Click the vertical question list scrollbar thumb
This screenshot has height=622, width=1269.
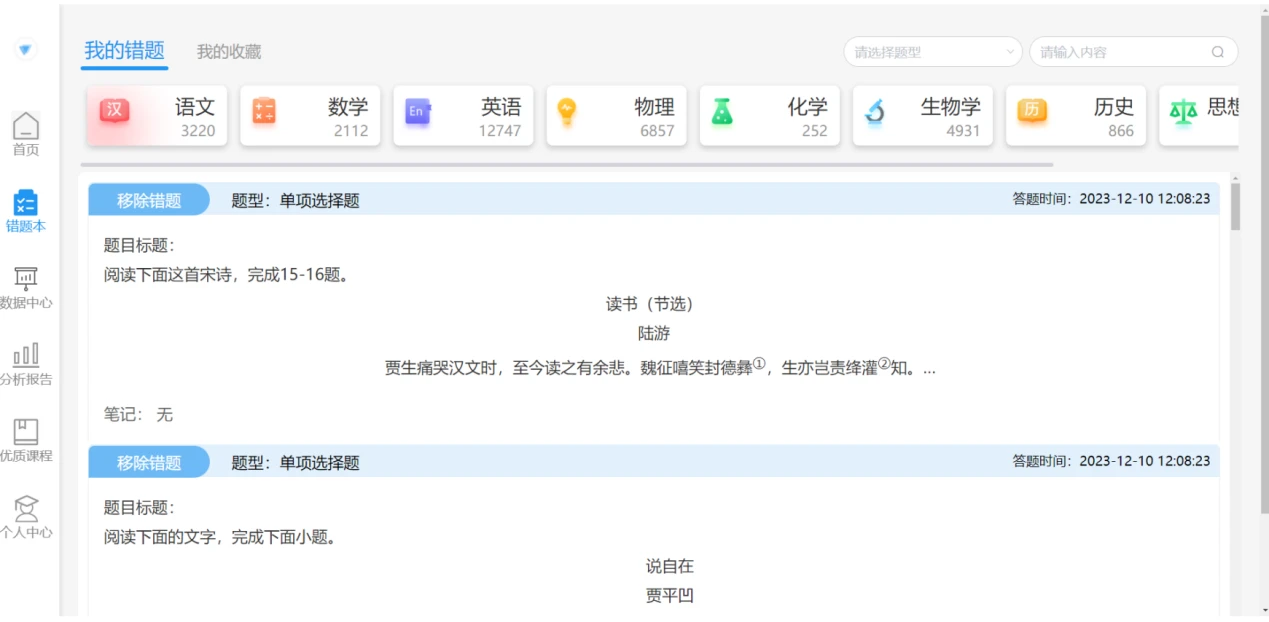click(x=1235, y=206)
